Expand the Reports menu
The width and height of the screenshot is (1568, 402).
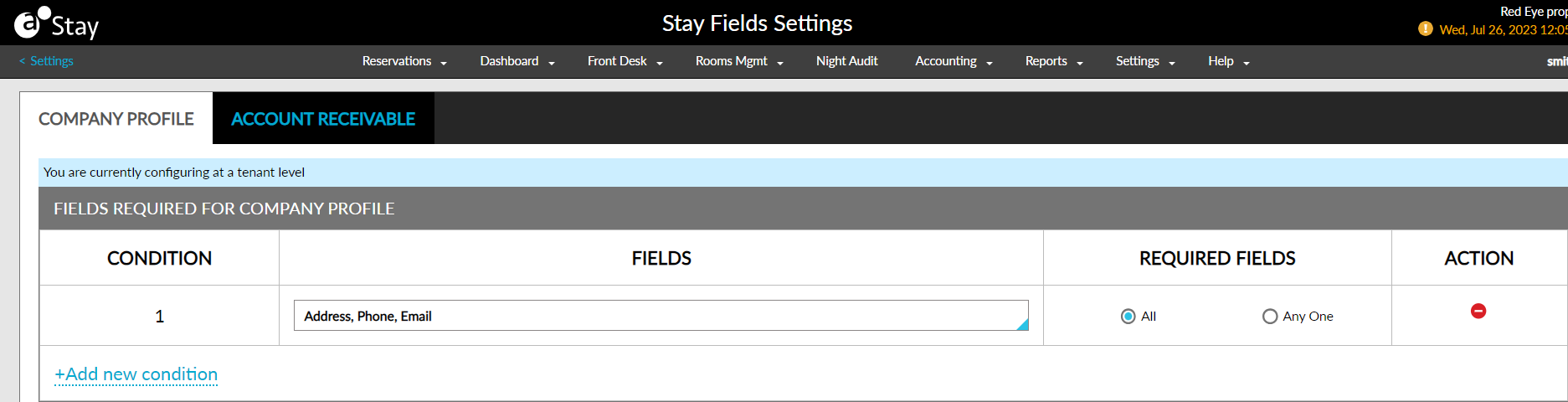(1053, 61)
